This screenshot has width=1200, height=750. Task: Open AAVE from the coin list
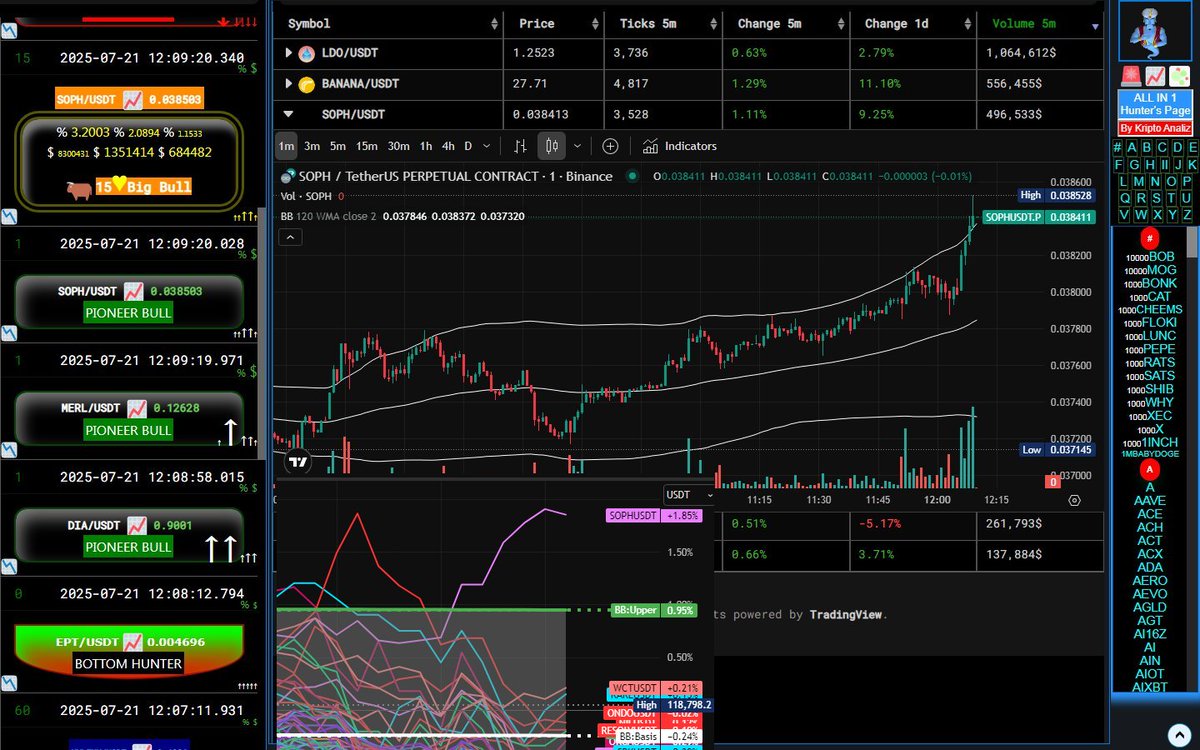(x=1150, y=500)
